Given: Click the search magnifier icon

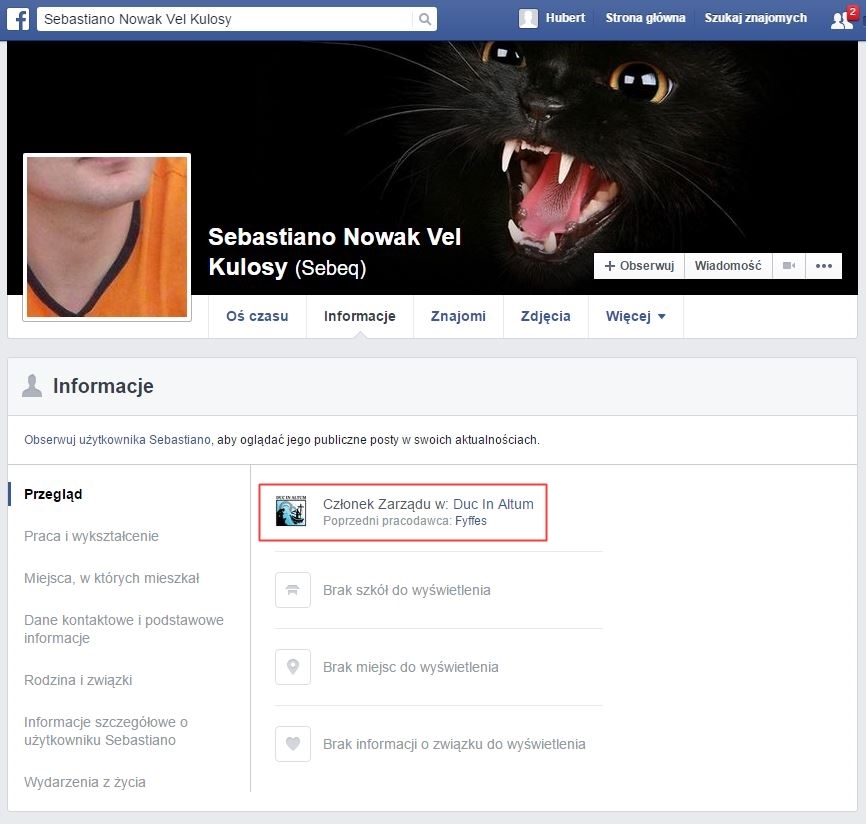Looking at the screenshot, I should coord(425,19).
